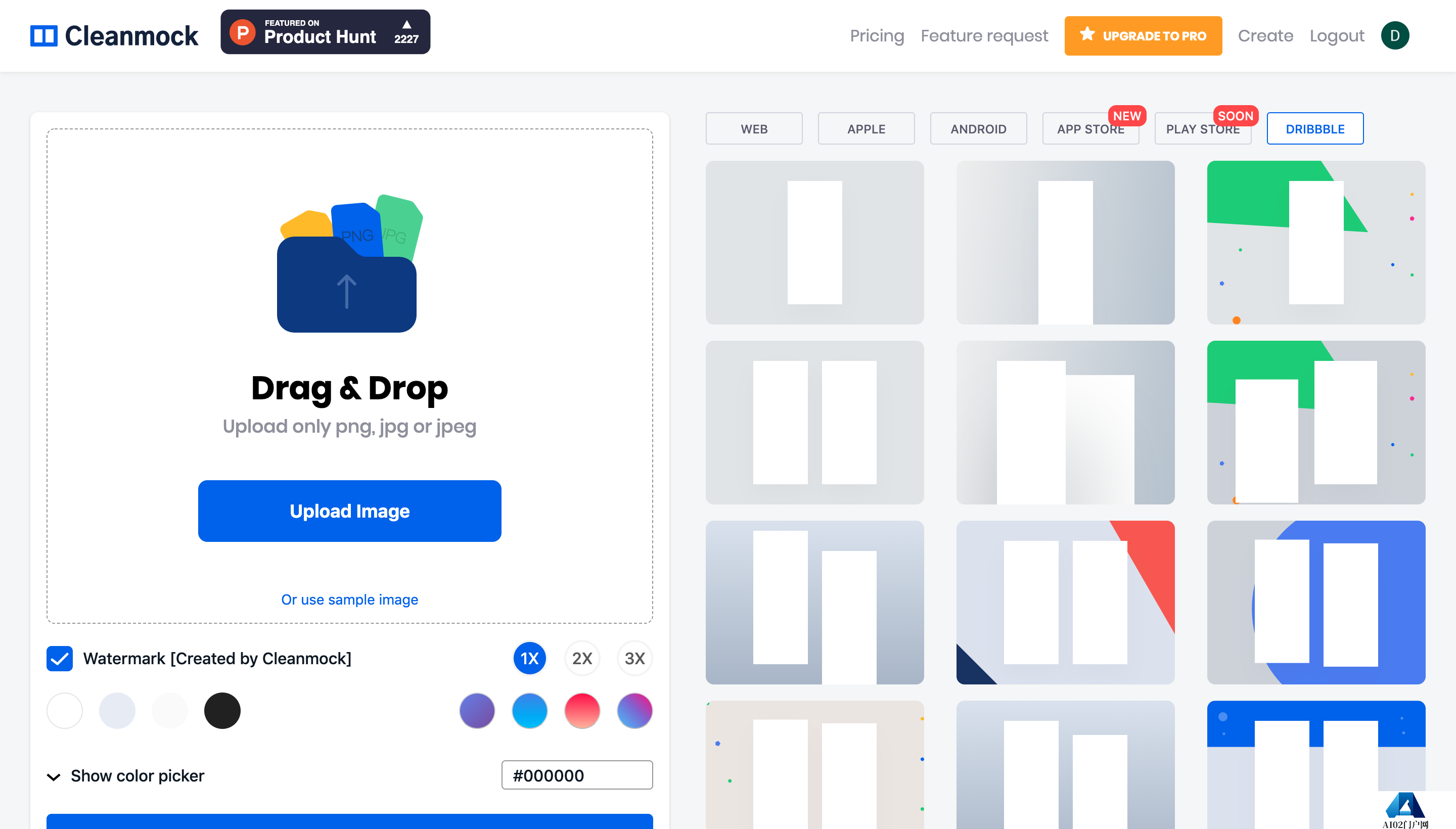Select the DRIBBBLE tab

click(x=1315, y=129)
